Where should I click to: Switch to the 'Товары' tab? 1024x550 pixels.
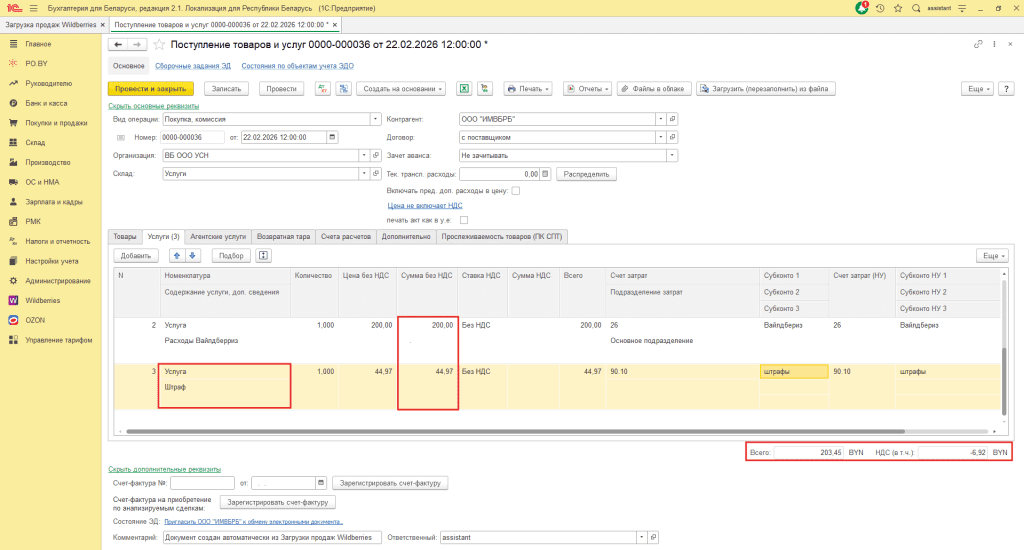click(125, 237)
